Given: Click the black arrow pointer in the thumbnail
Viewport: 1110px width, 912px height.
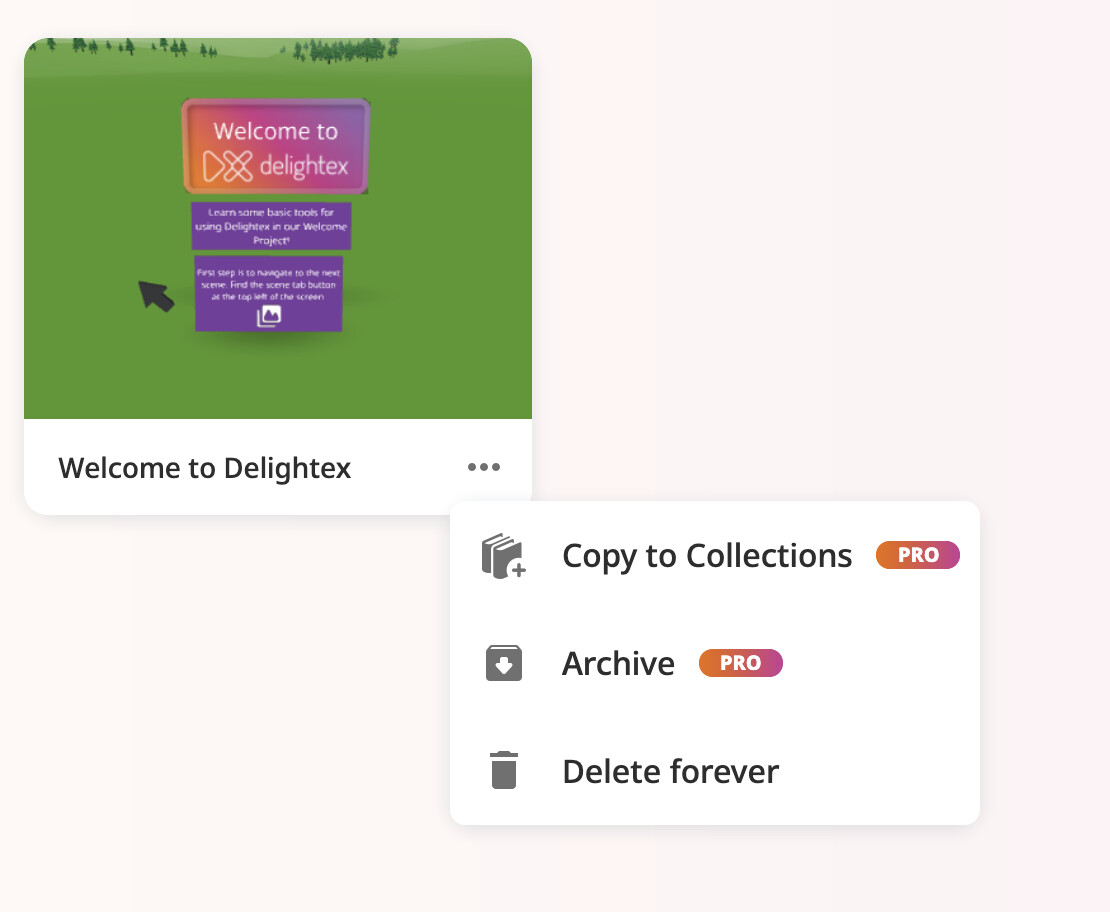Looking at the screenshot, I should click(x=156, y=295).
